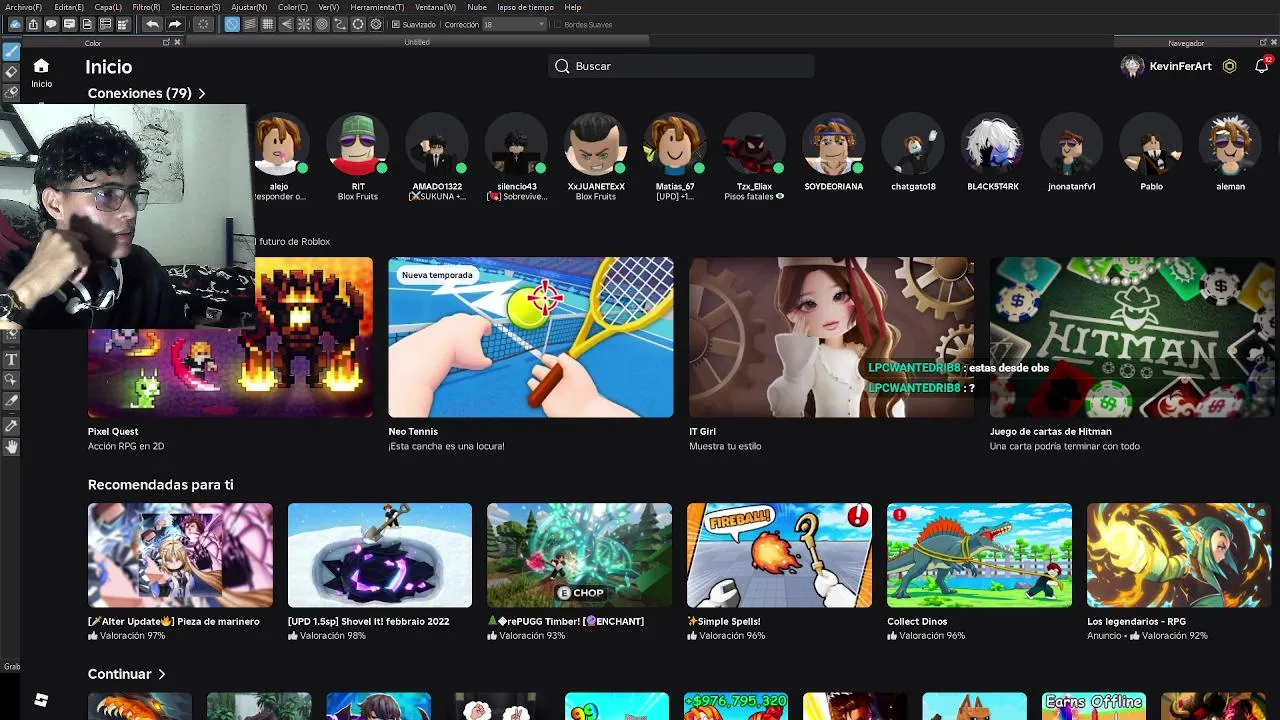
Task: Open chatgato18 friend avatar
Action: 913,146
